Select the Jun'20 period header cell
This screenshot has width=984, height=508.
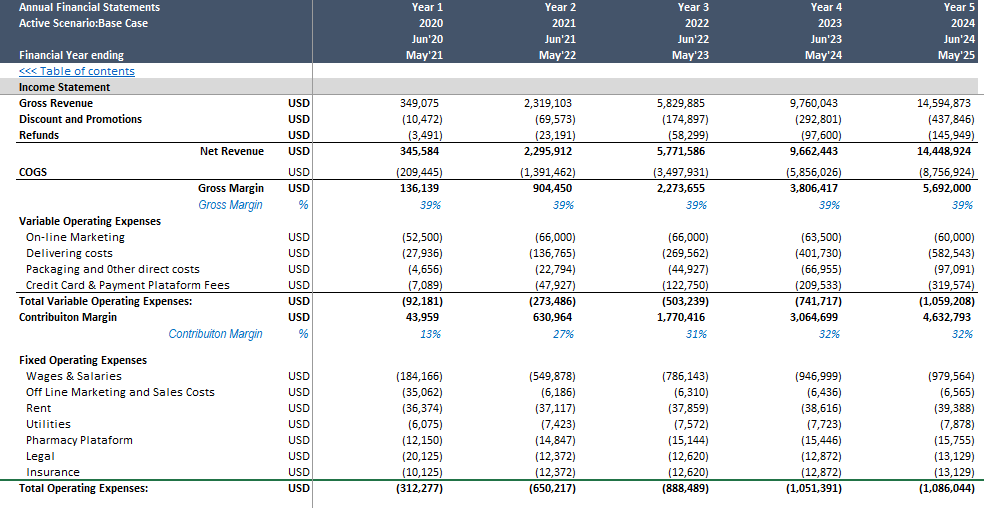[x=425, y=40]
